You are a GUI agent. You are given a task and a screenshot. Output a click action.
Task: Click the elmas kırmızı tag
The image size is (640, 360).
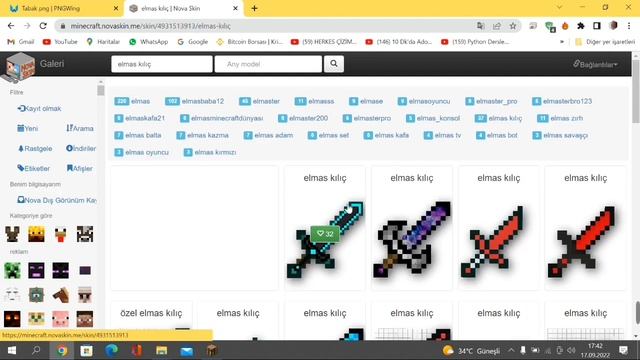[210, 152]
